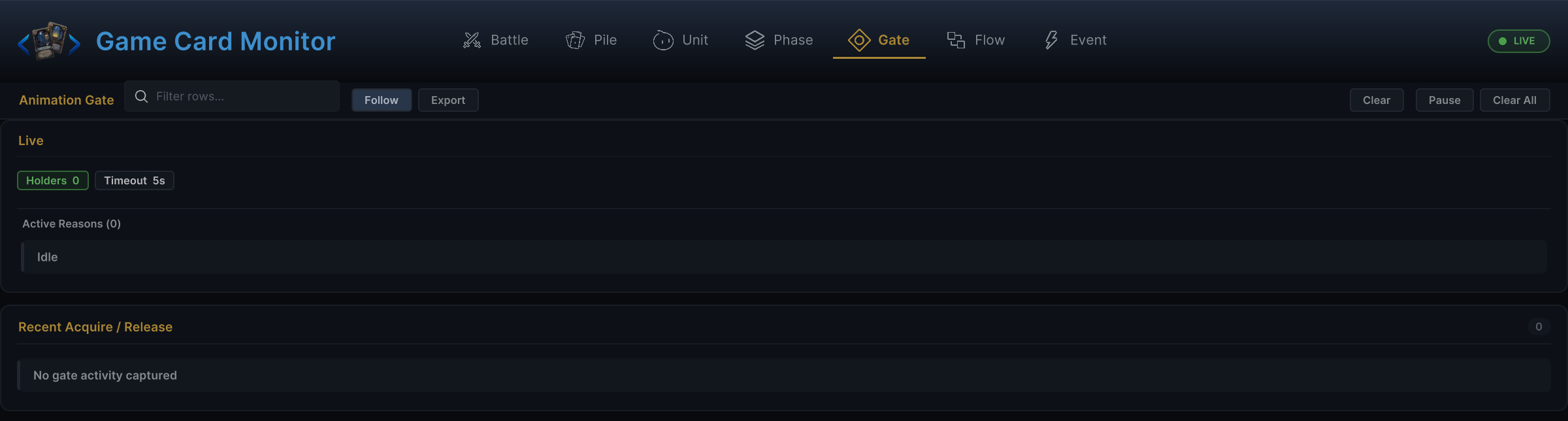Toggle the LIVE status indicator
This screenshot has width=1568, height=421.
point(1518,41)
